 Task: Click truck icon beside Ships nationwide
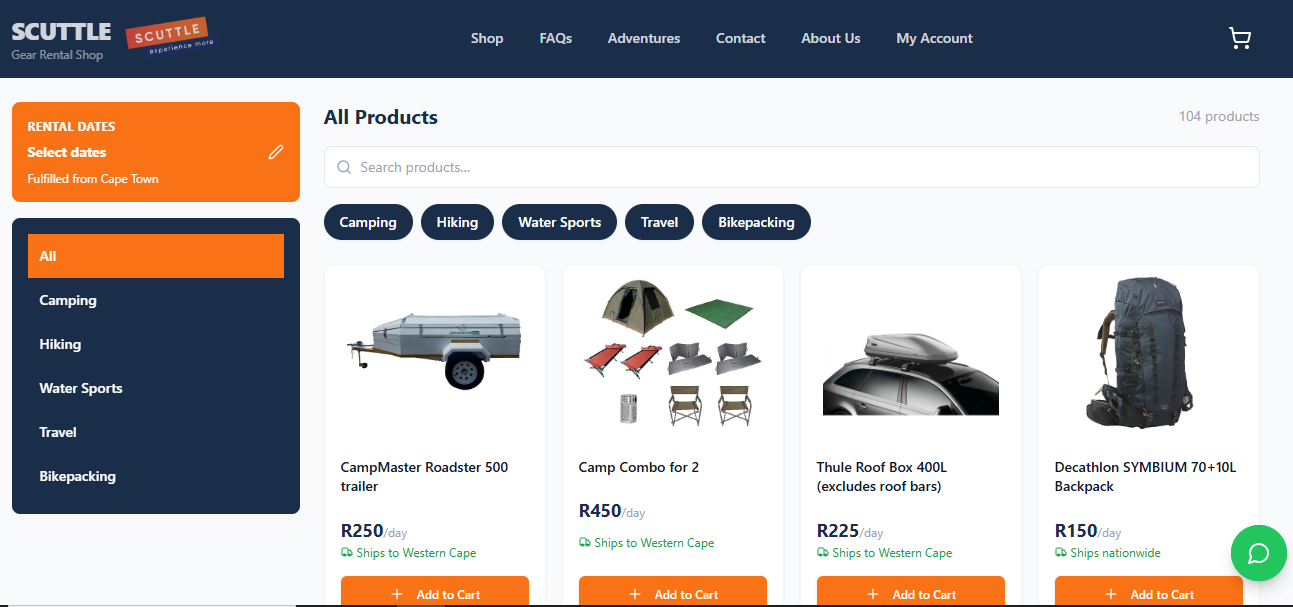[x=1061, y=553]
